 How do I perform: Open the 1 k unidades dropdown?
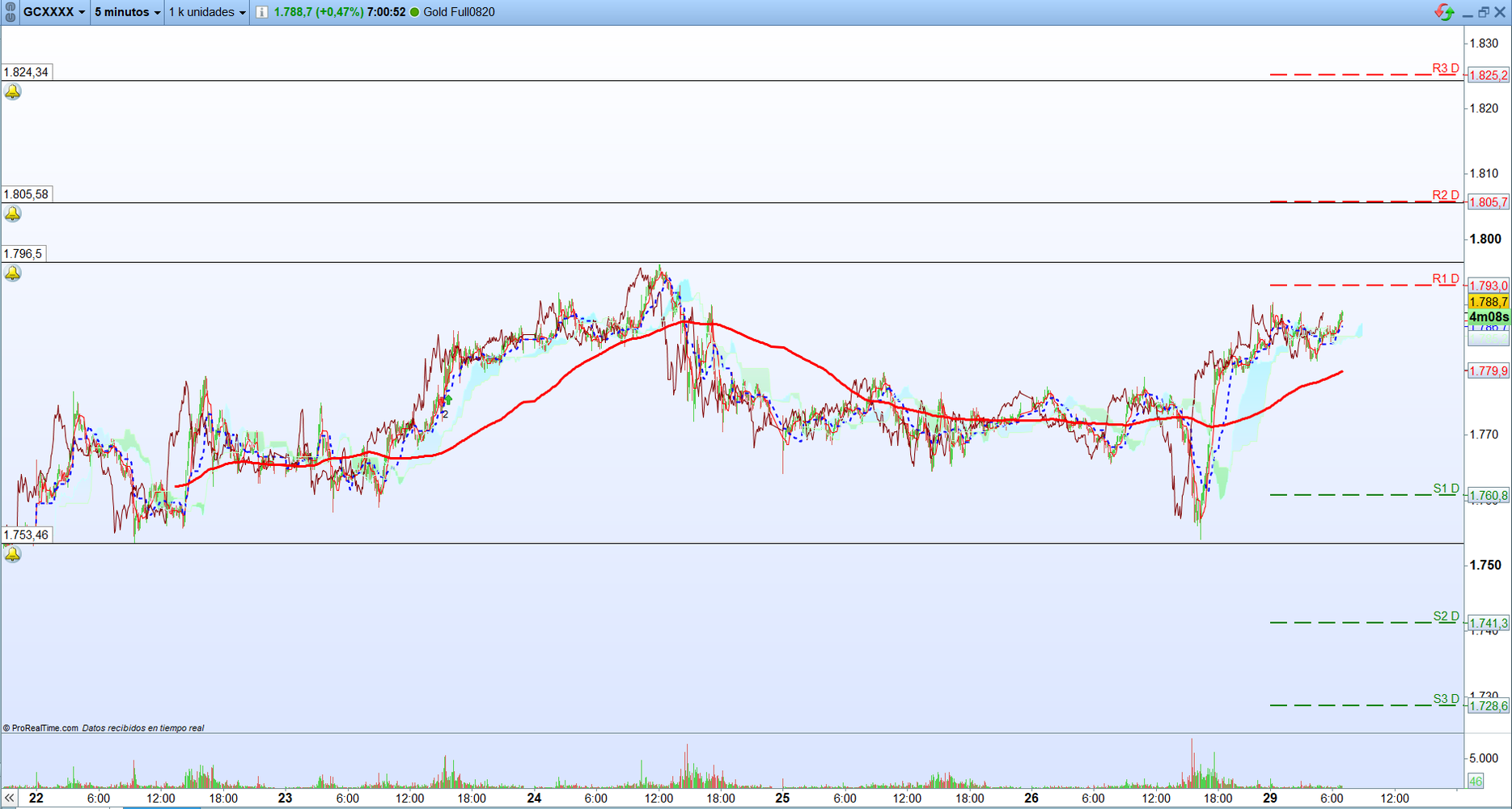207,12
